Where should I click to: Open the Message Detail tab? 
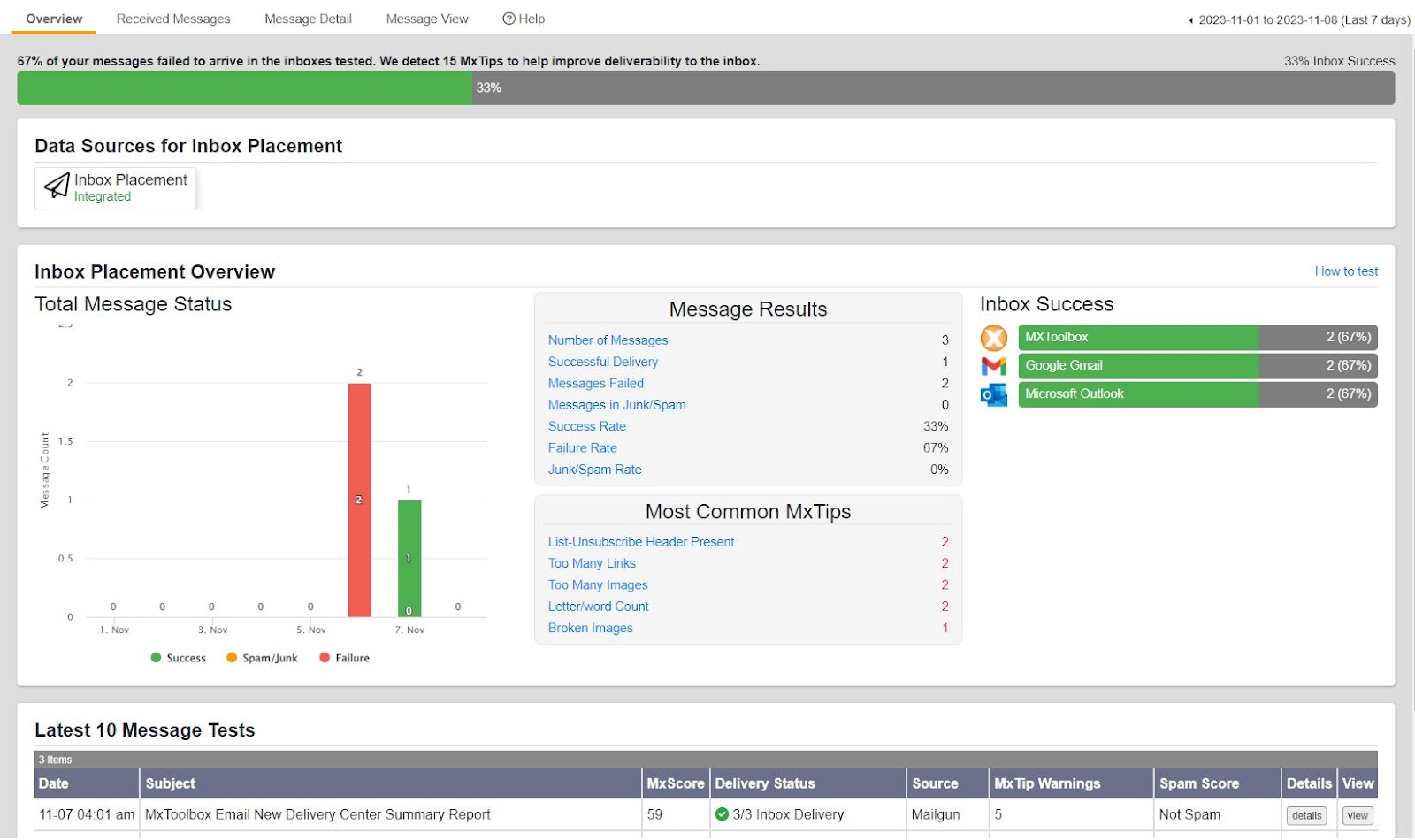click(308, 19)
